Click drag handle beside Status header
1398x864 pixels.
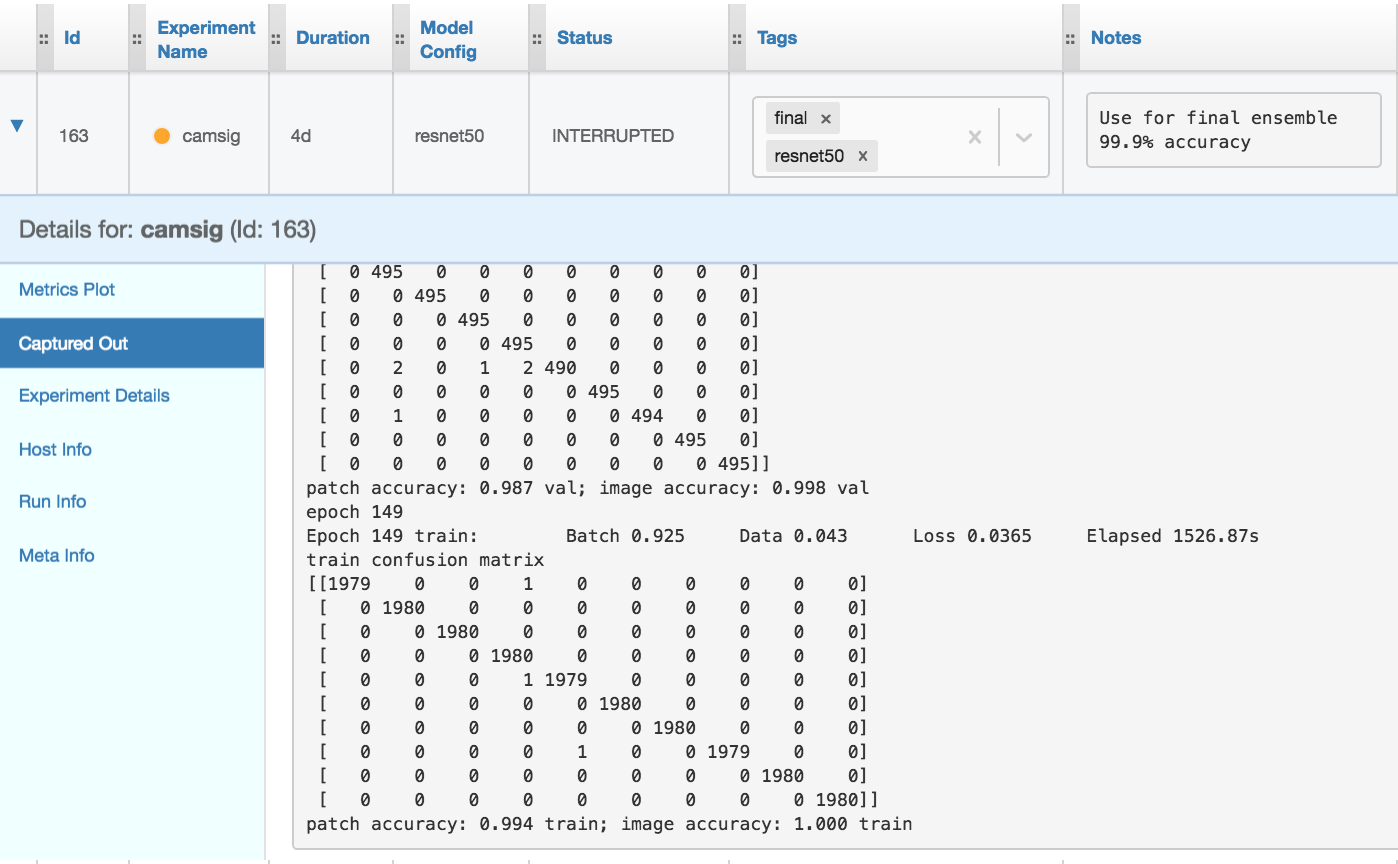click(x=537, y=39)
